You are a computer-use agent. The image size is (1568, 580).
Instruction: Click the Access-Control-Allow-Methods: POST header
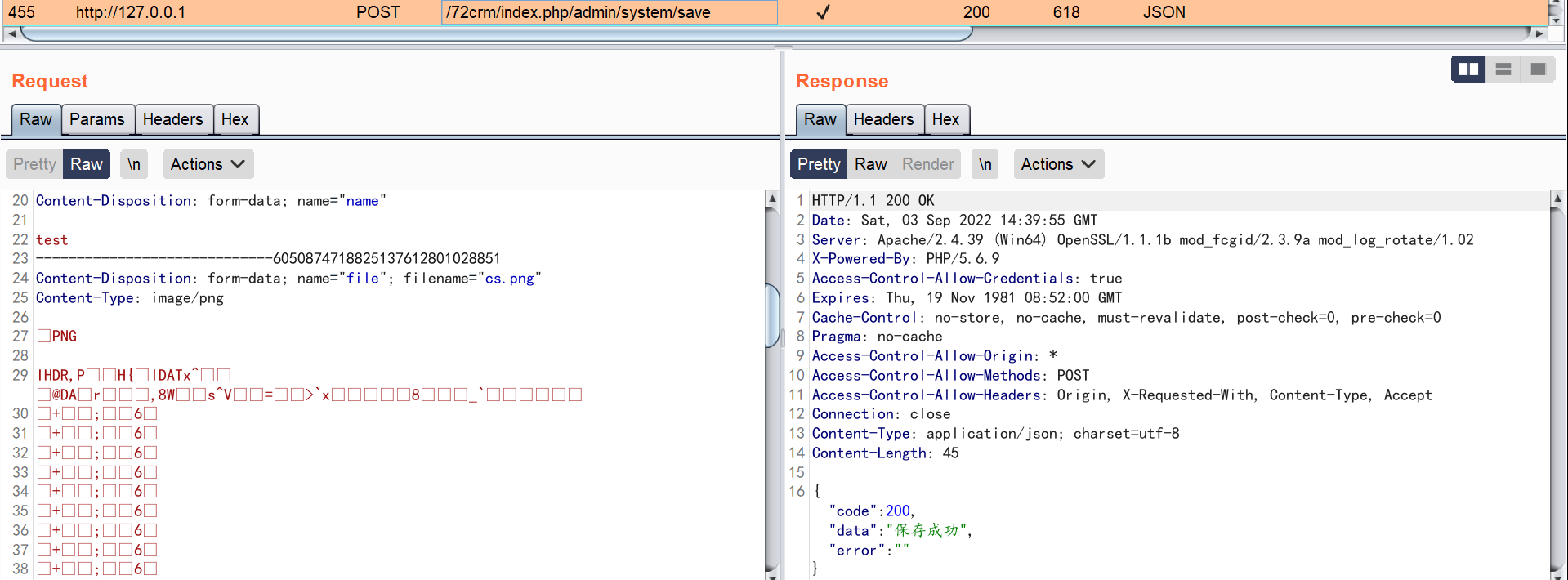(x=950, y=376)
